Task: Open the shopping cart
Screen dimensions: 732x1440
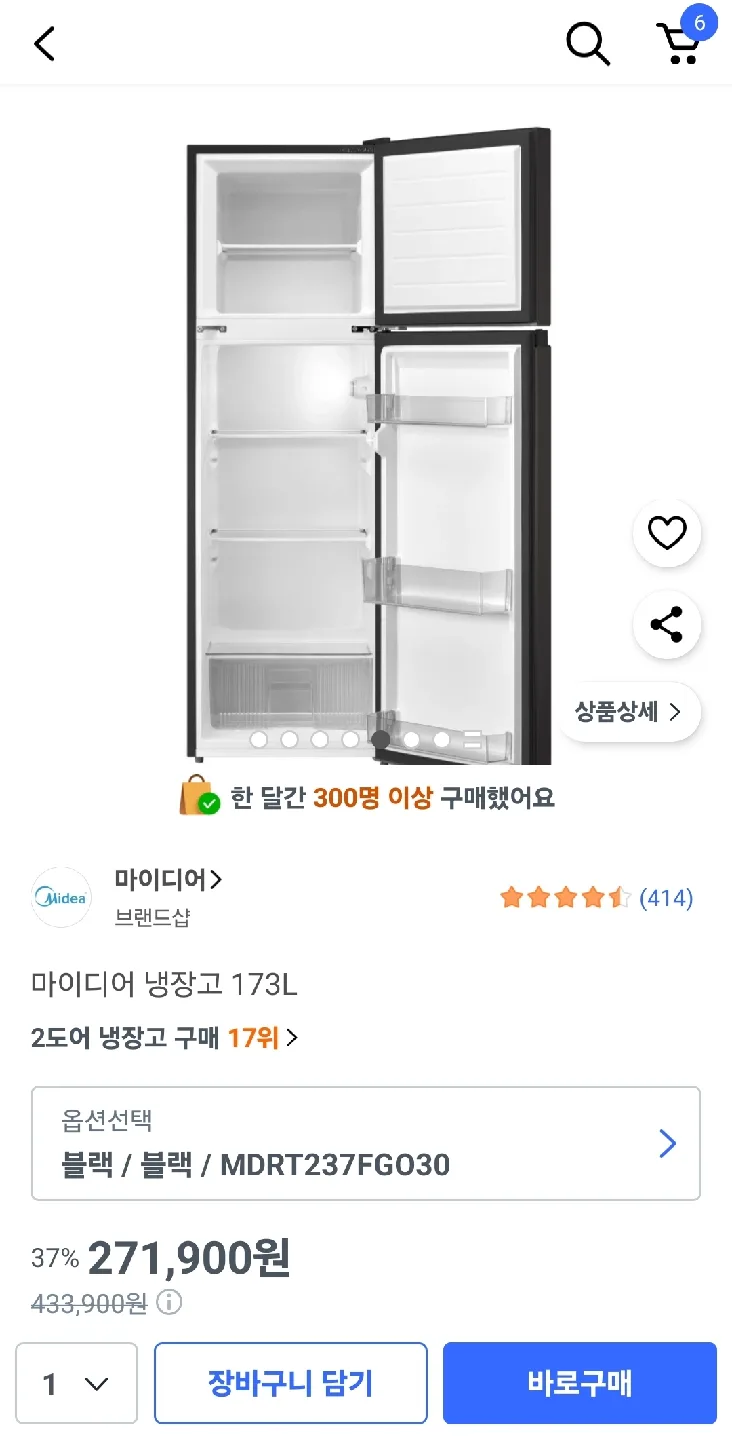Action: pos(680,44)
